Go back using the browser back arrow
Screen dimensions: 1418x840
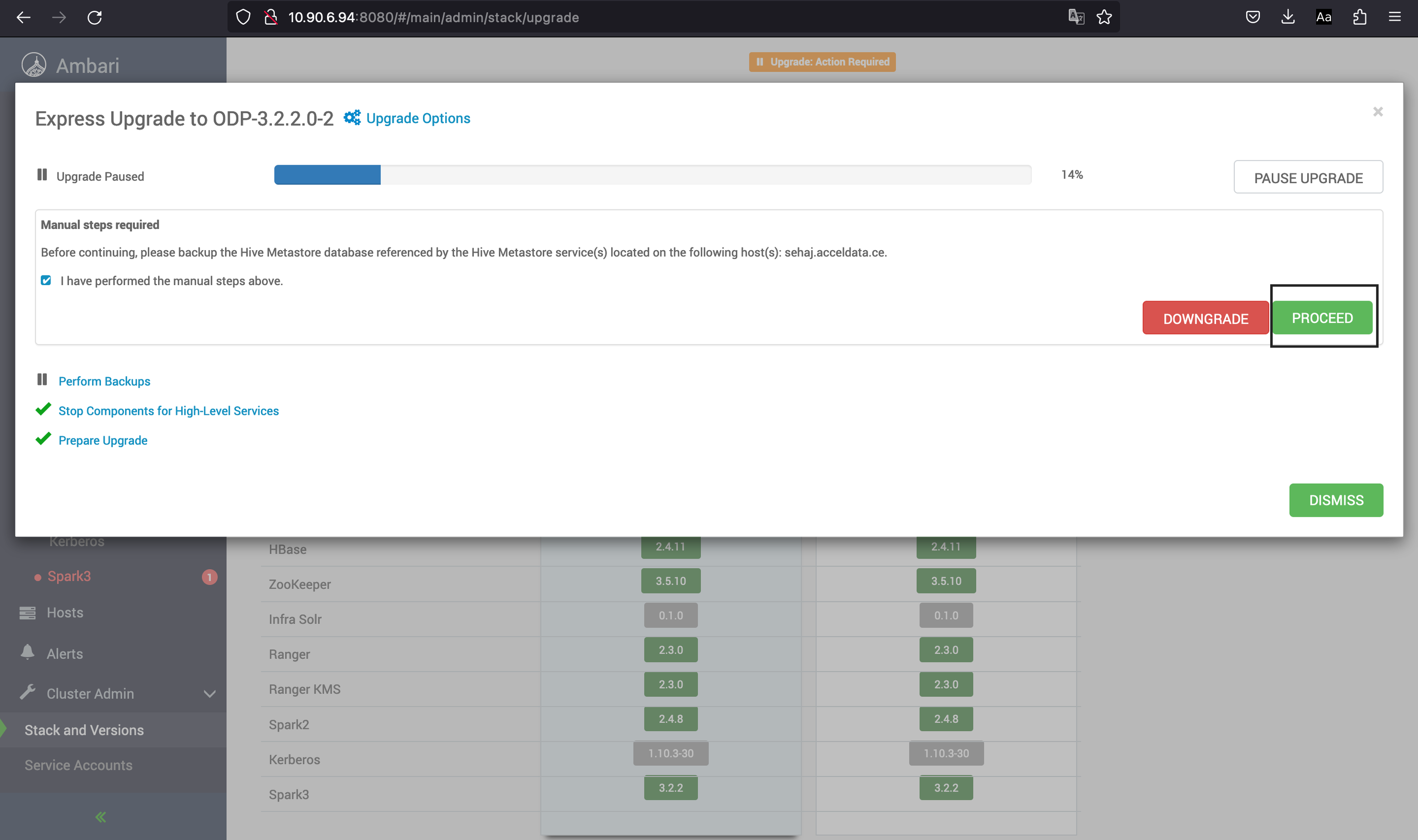click(24, 17)
